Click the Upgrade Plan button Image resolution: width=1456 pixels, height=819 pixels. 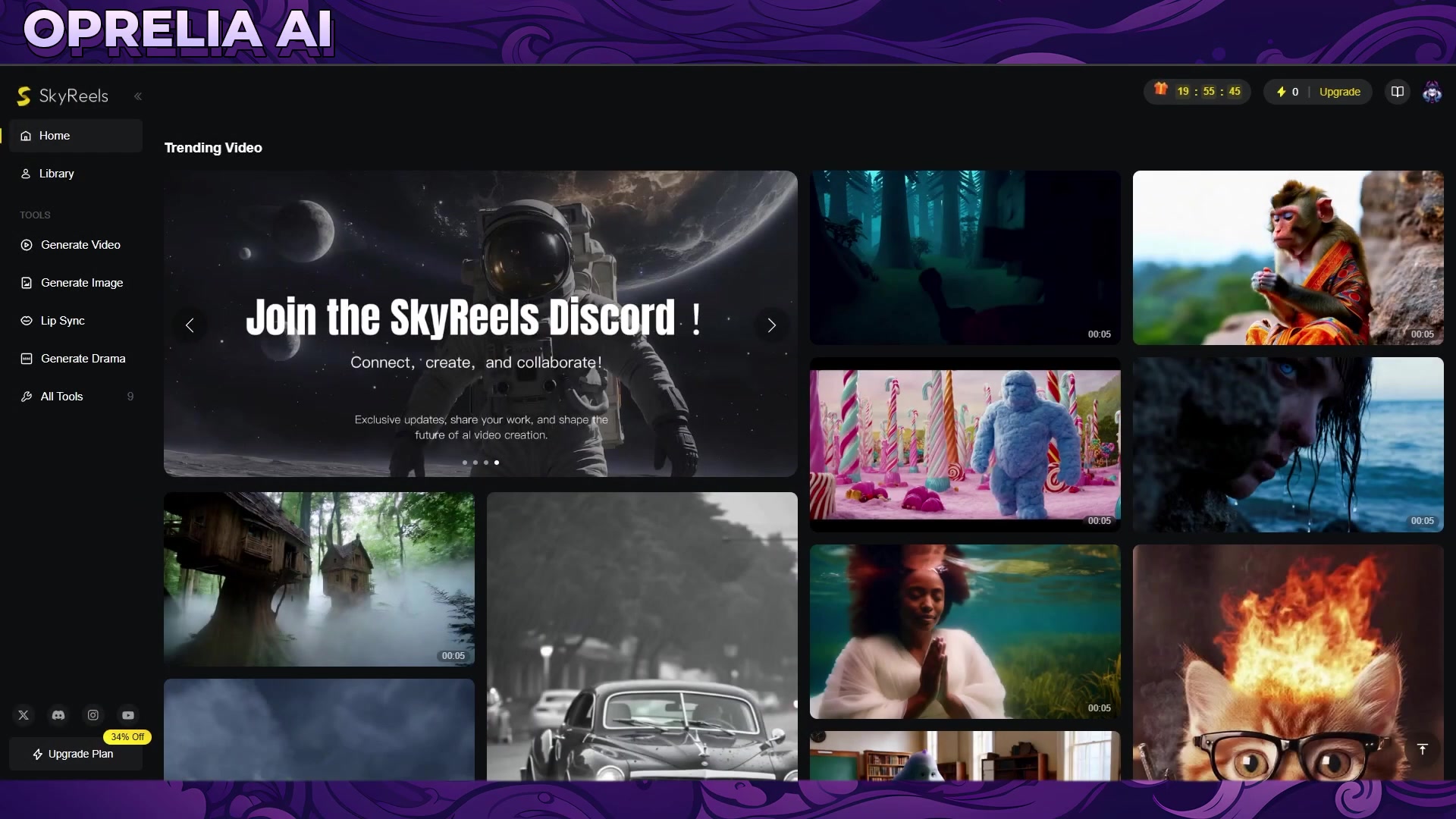click(x=76, y=754)
